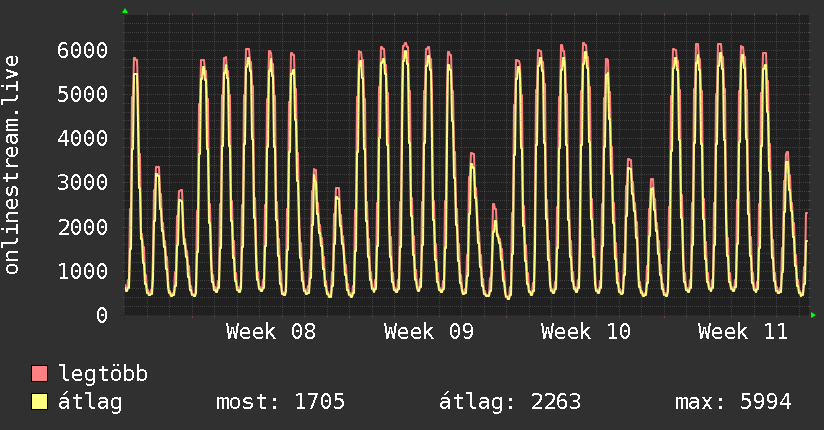
Task: Select the átlag legend label beside yellow swatch
Action: tap(91, 402)
